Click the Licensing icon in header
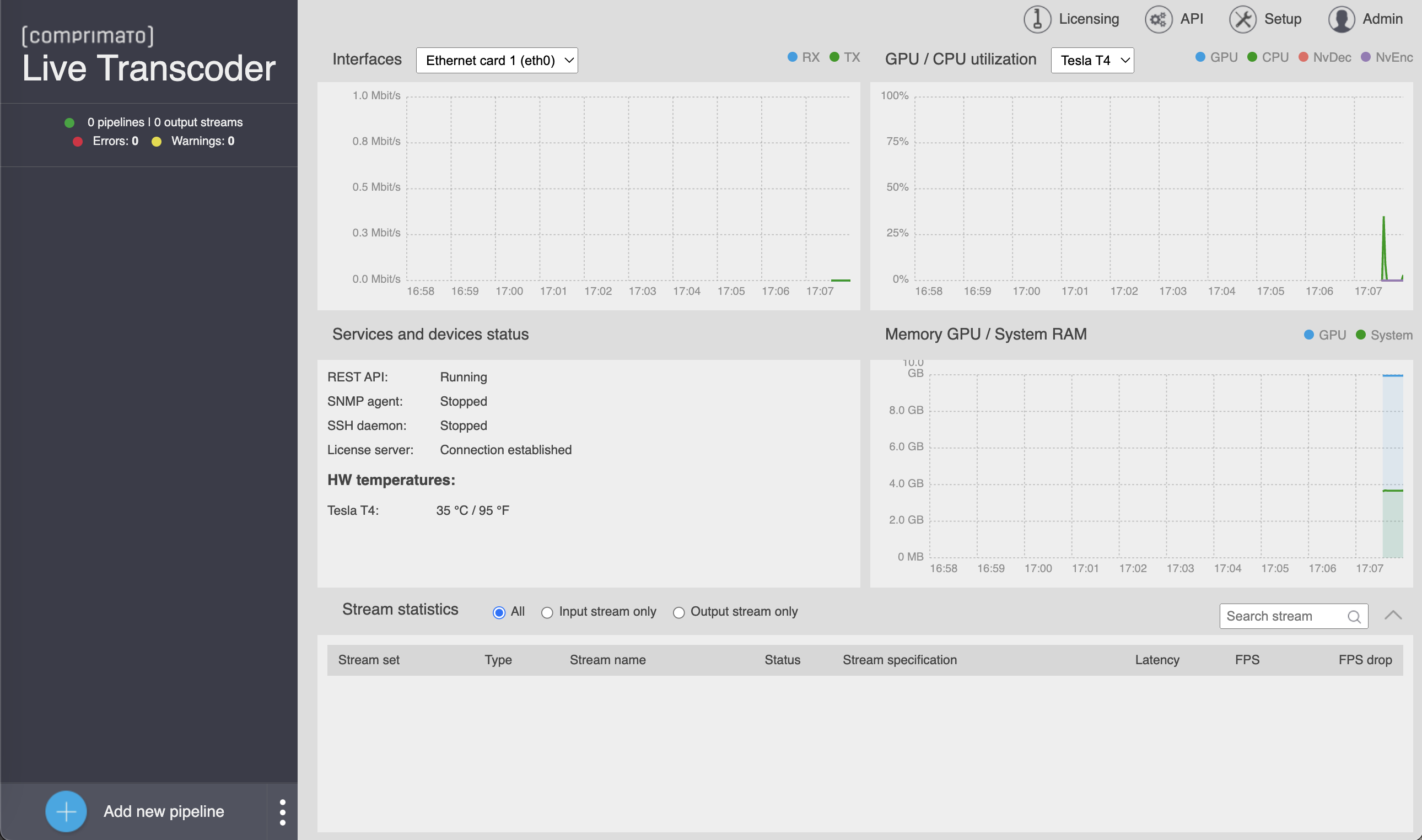Screen dimensions: 1422x840 [x=1037, y=19]
